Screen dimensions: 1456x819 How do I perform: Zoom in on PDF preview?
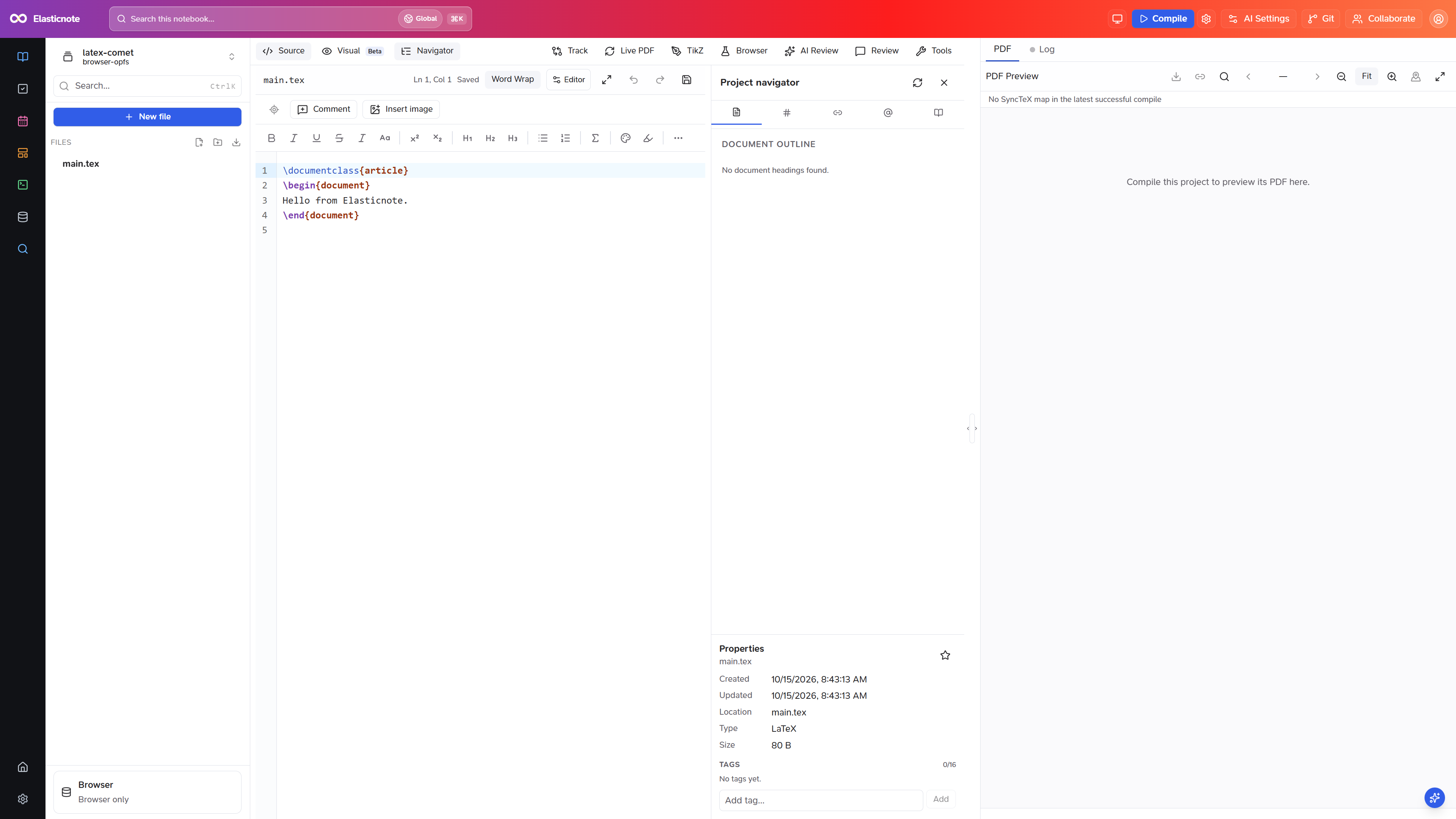click(x=1392, y=76)
